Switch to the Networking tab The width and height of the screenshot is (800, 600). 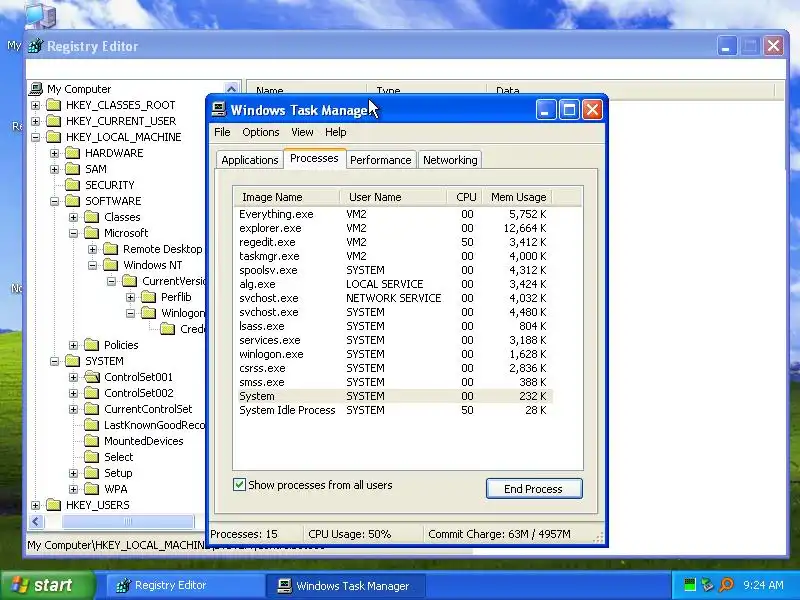(450, 160)
